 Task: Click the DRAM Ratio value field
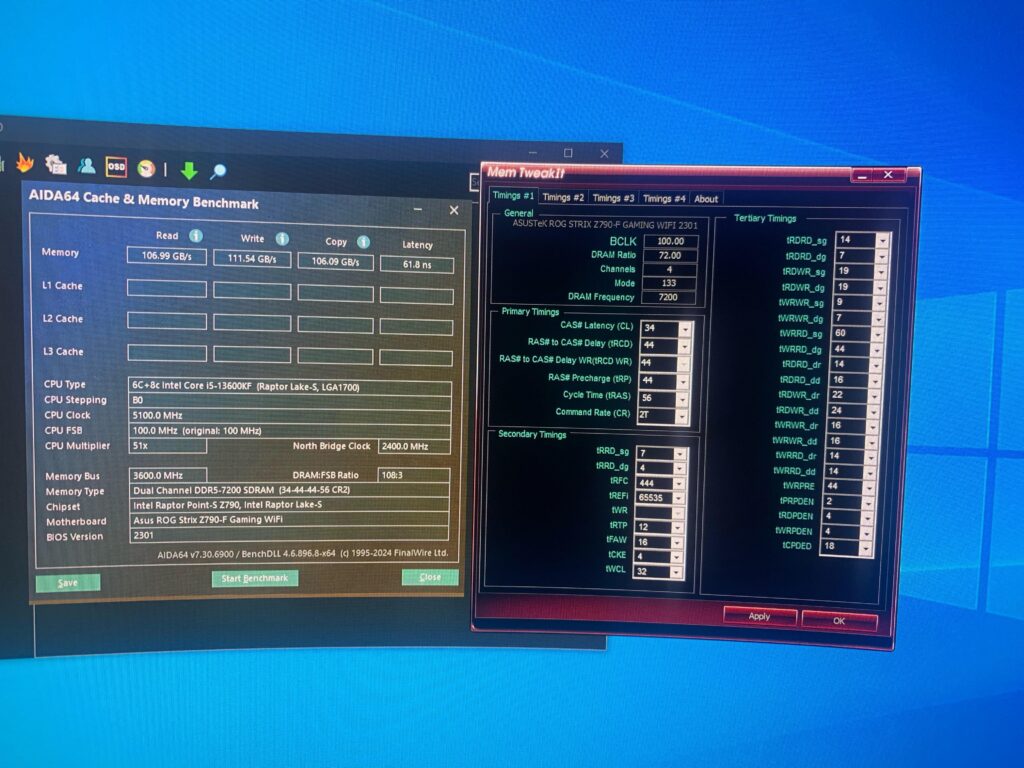(x=670, y=255)
